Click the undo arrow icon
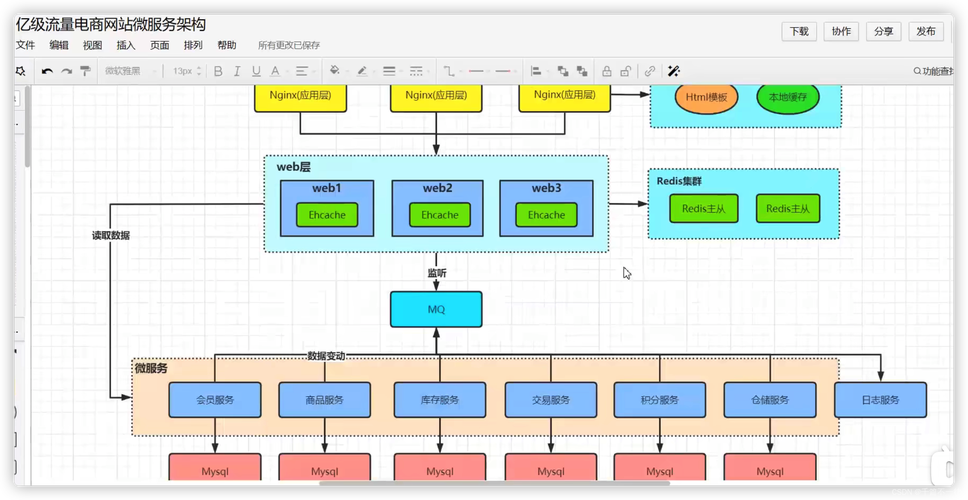Image resolution: width=968 pixels, height=500 pixels. tap(47, 72)
